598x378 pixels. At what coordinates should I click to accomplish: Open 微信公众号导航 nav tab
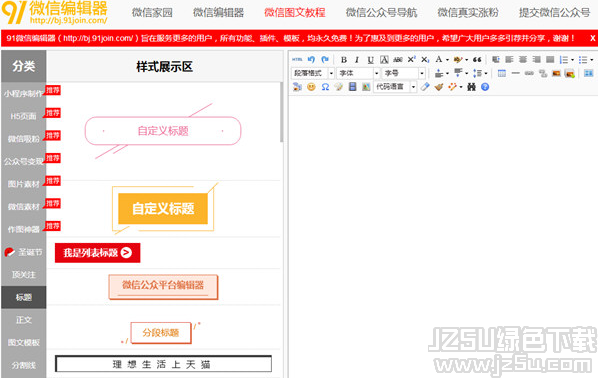381,13
